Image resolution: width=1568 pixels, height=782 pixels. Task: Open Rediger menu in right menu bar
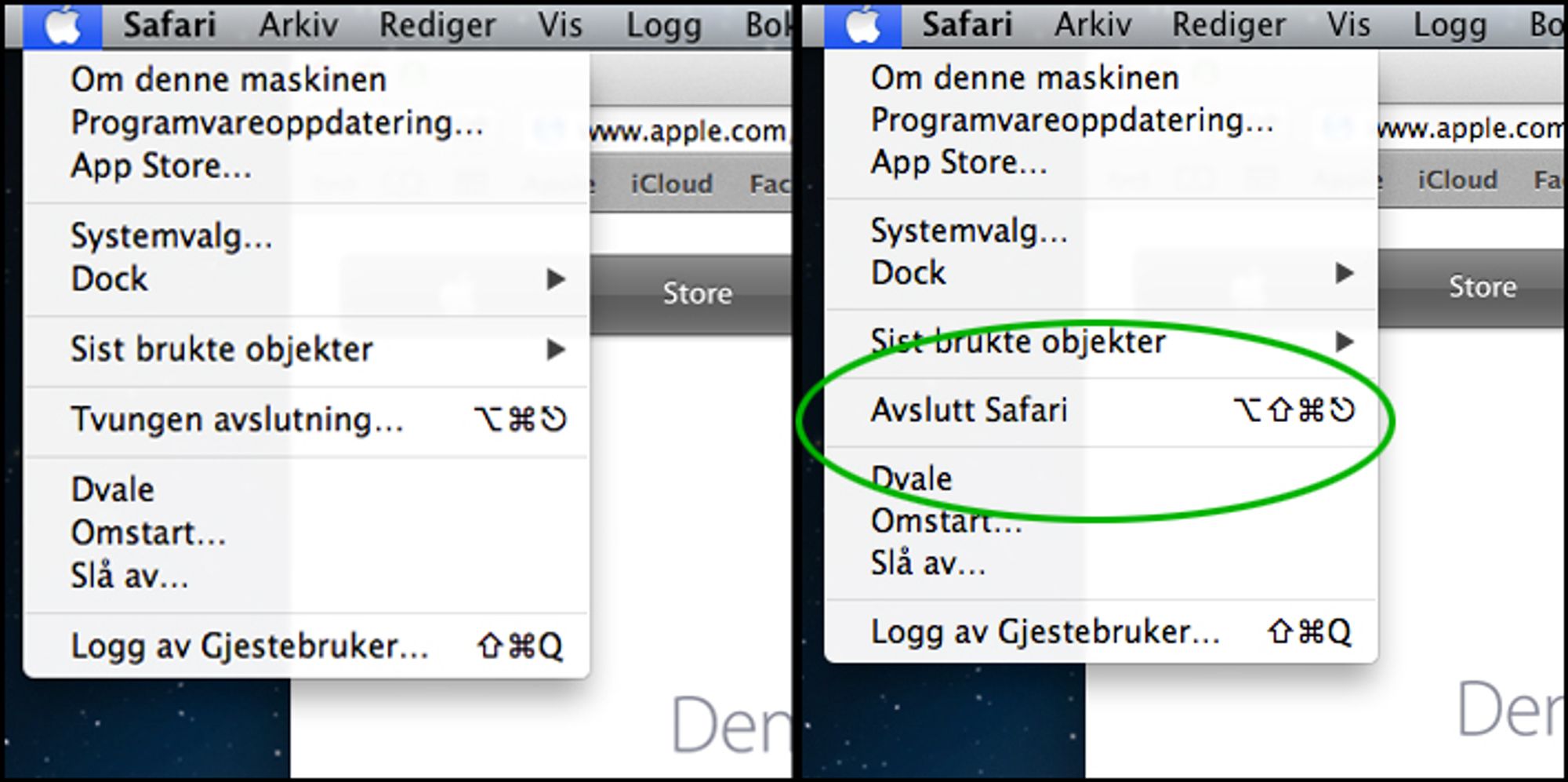tap(1229, 25)
